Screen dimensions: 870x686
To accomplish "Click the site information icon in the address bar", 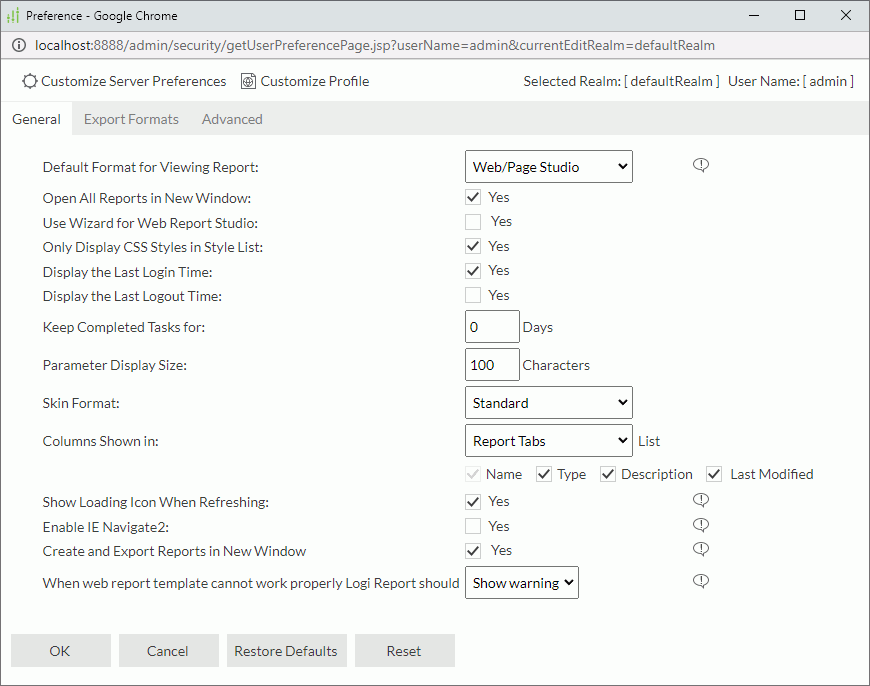I will [x=19, y=45].
